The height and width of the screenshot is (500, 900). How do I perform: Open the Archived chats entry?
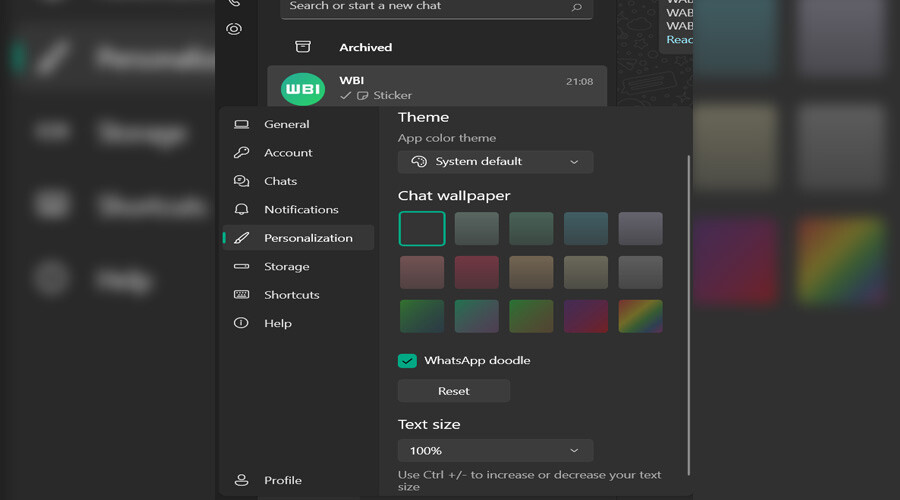click(x=365, y=47)
